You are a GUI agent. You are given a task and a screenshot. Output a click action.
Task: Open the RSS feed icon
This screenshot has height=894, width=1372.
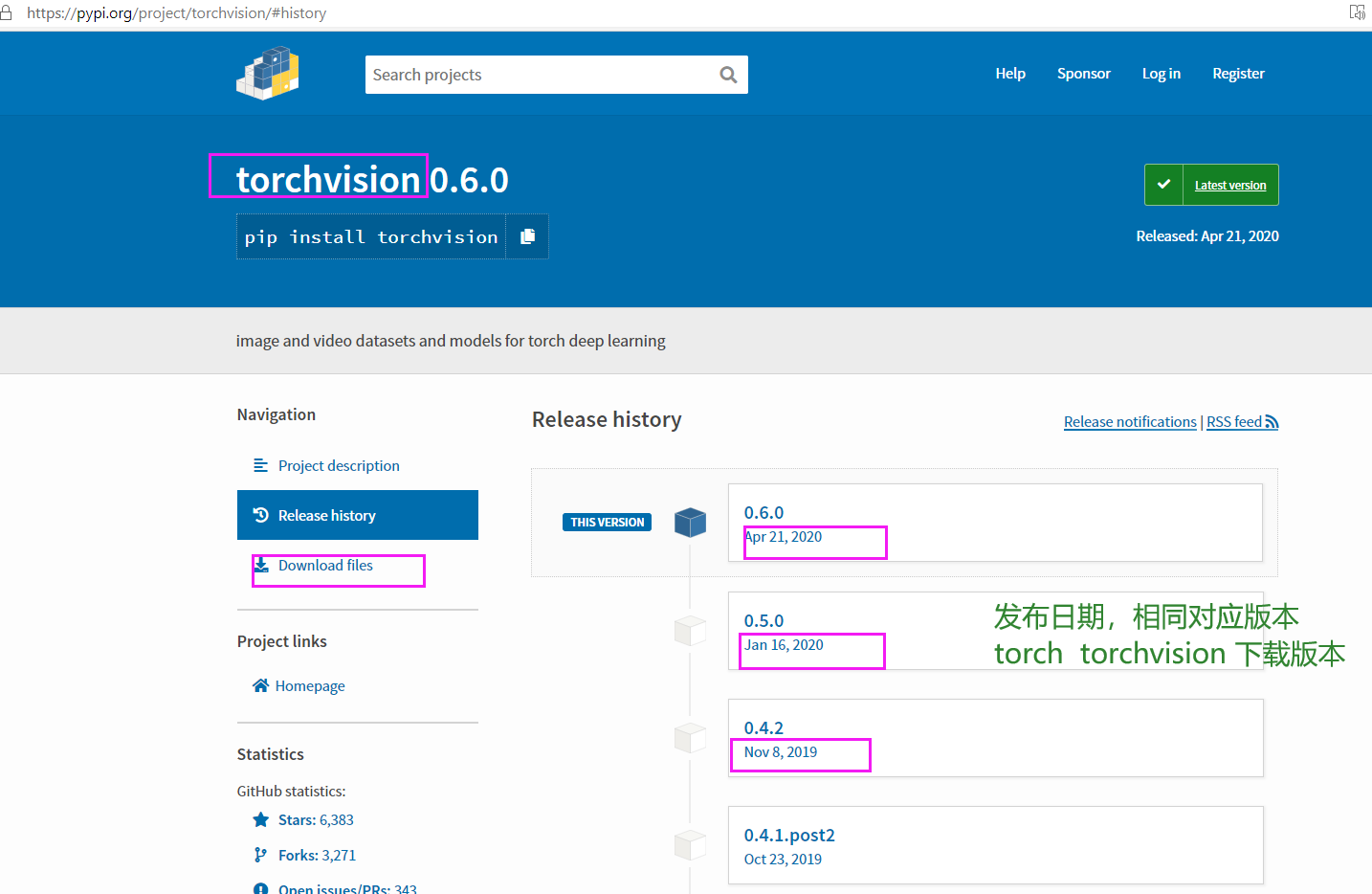click(x=1272, y=421)
